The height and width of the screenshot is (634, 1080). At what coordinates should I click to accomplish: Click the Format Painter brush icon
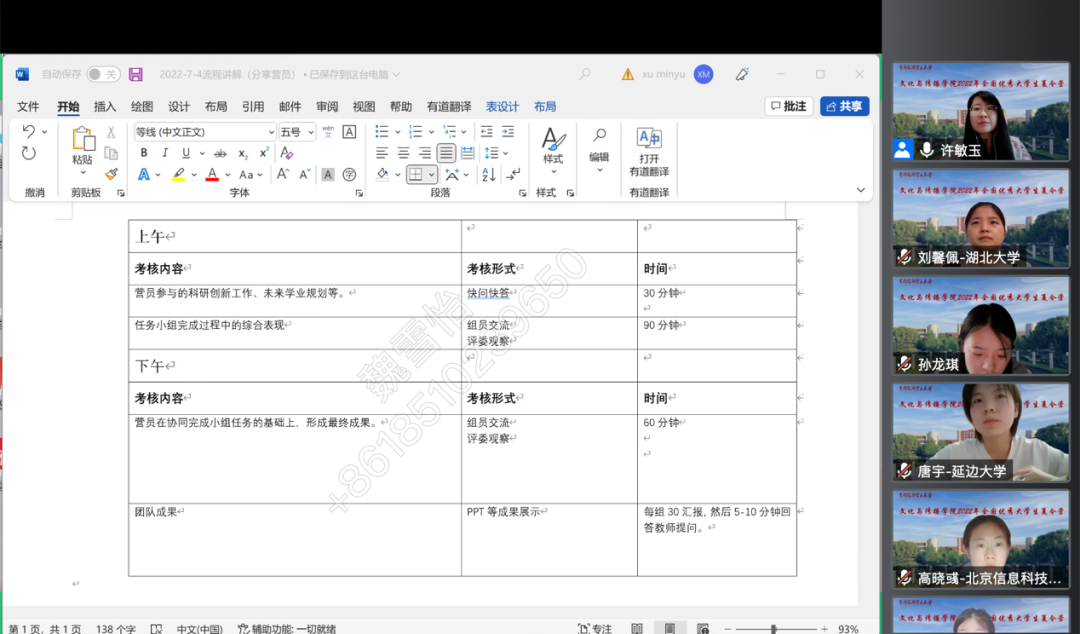[x=111, y=174]
